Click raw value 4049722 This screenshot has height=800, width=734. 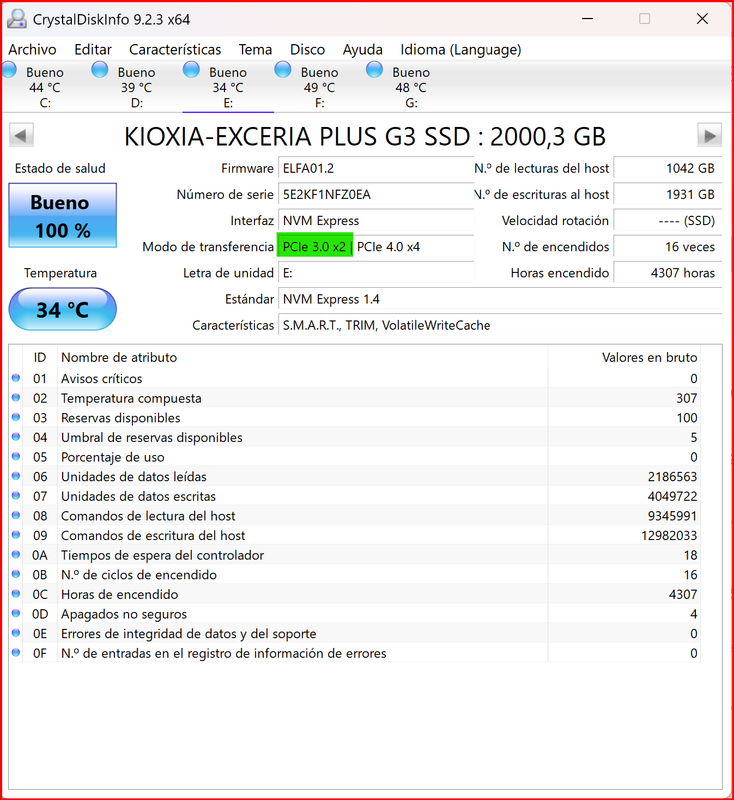click(x=672, y=496)
